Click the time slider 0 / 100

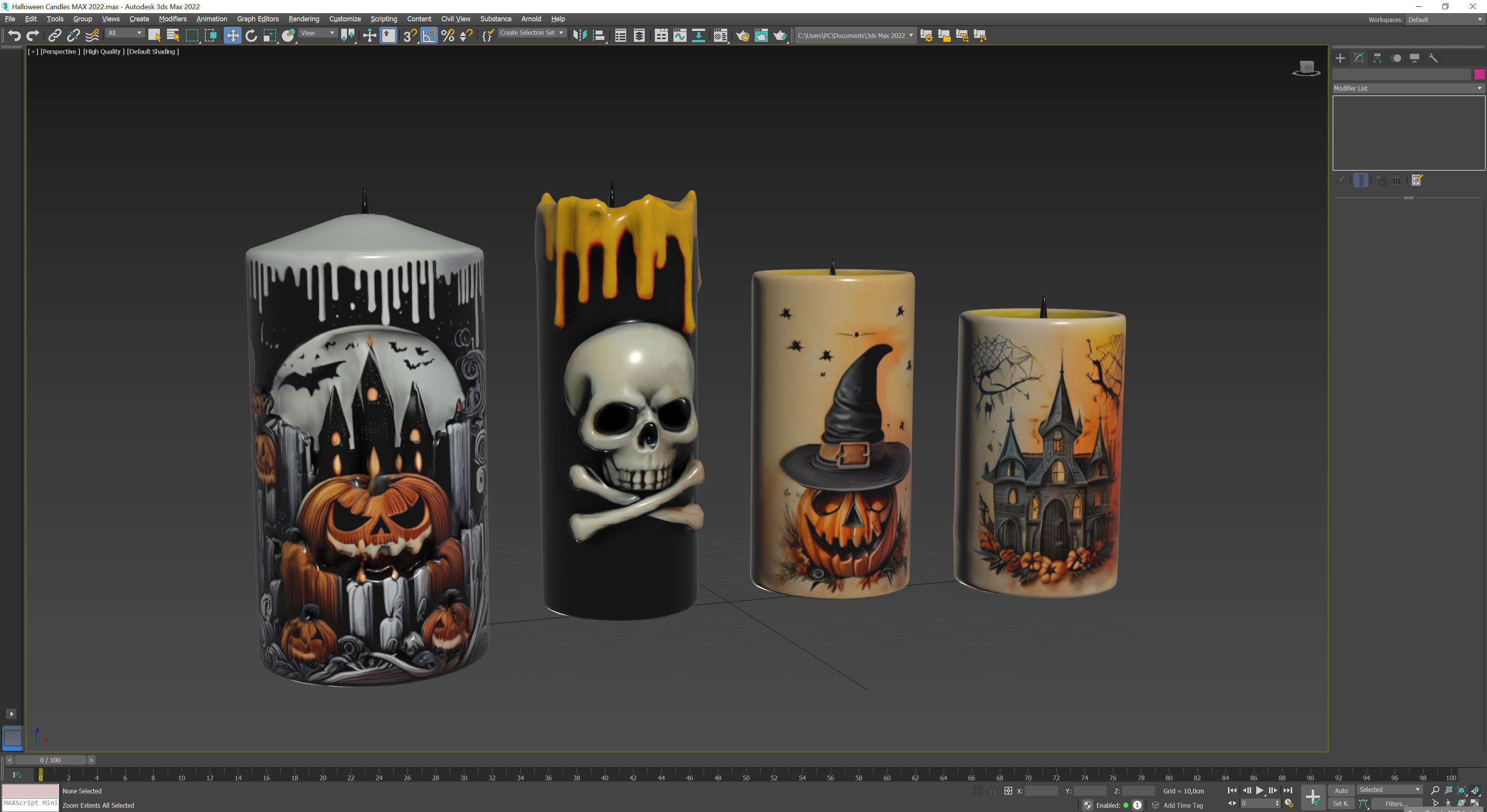pyautogui.click(x=50, y=760)
